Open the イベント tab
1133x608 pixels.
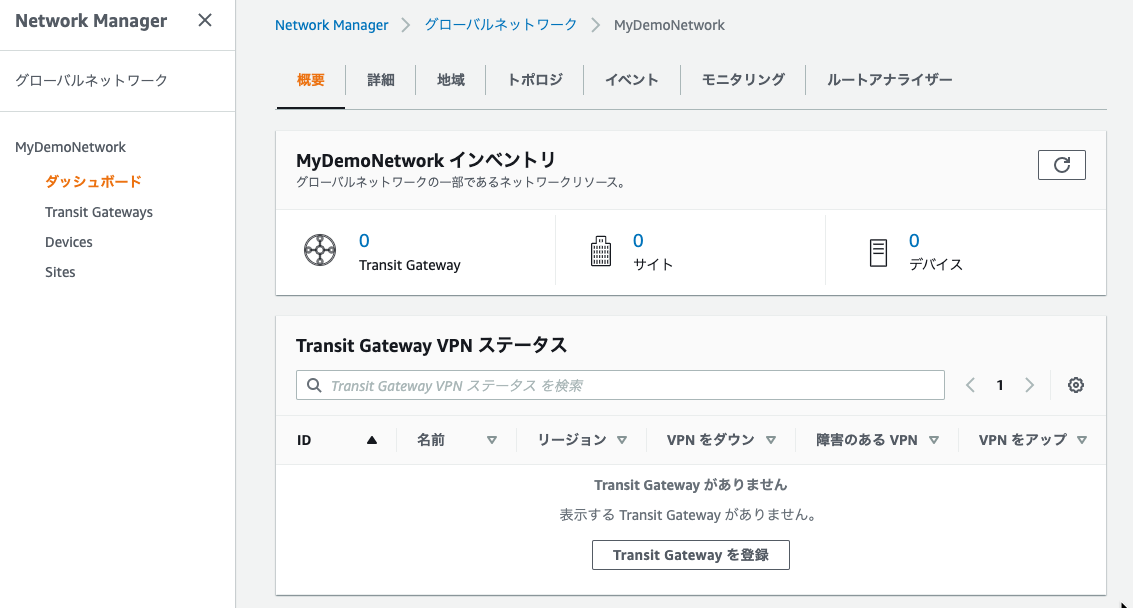click(632, 80)
